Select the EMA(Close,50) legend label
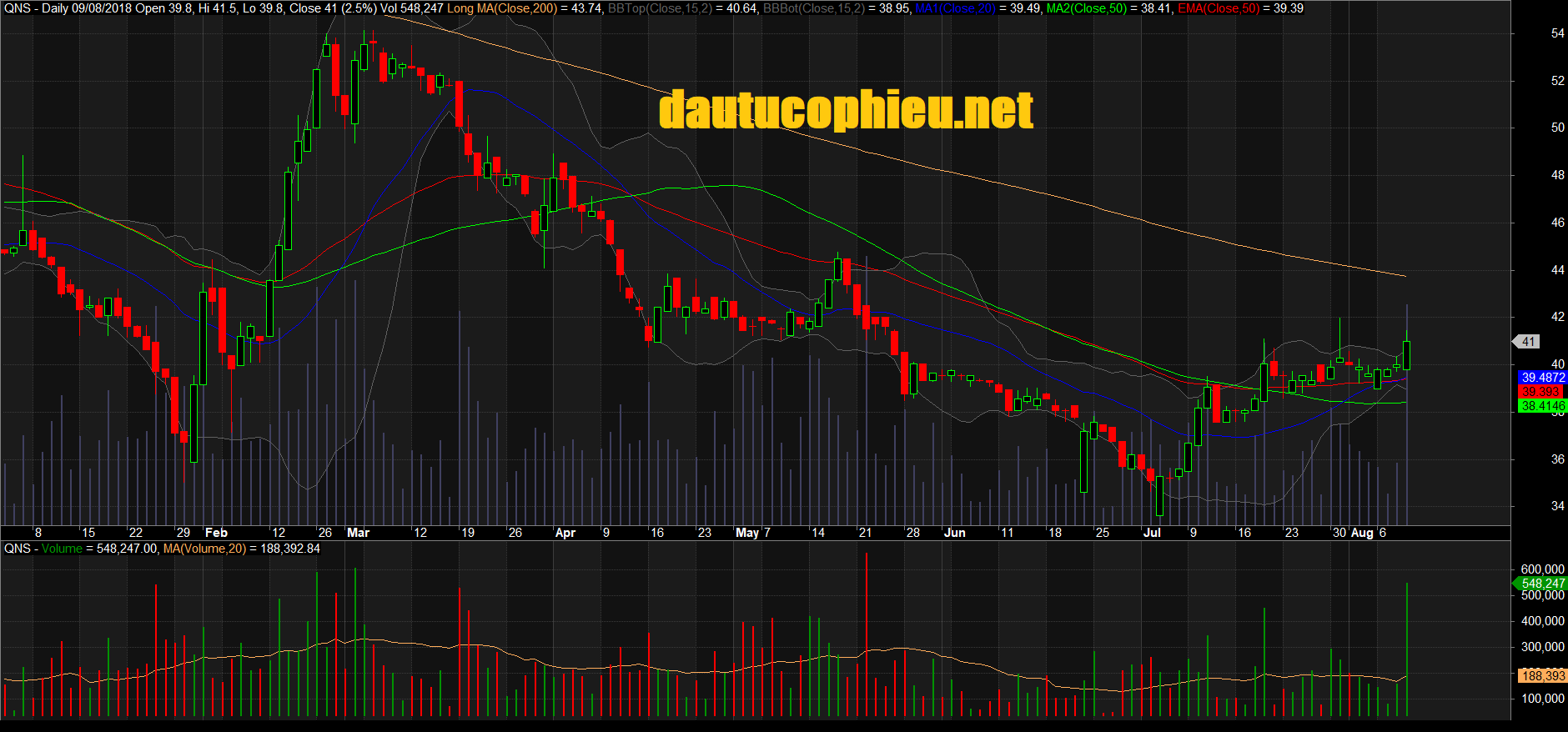Image resolution: width=1568 pixels, height=732 pixels. [x=1219, y=8]
